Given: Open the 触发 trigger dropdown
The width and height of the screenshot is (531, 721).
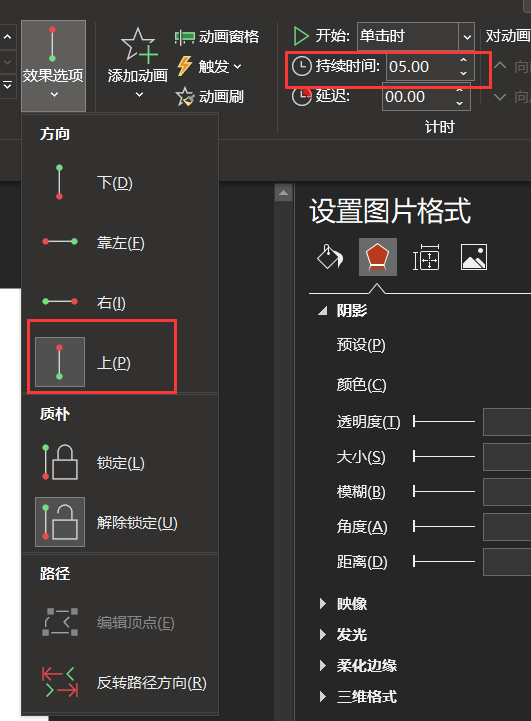Looking at the screenshot, I should [209, 67].
